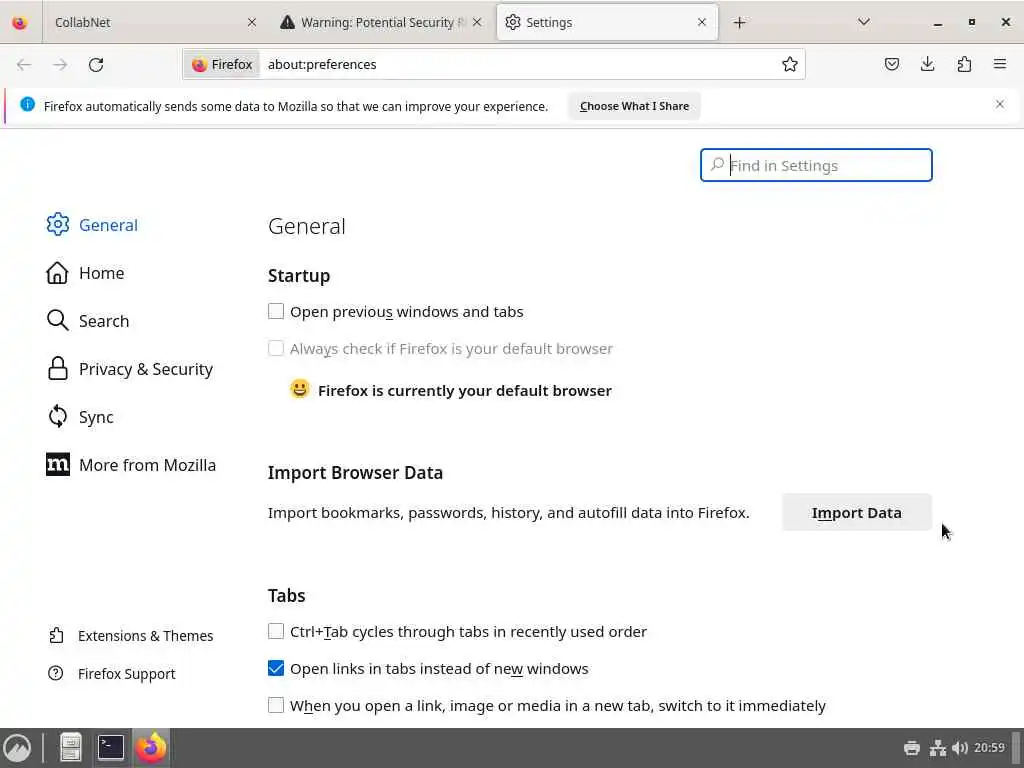Image resolution: width=1024 pixels, height=768 pixels.
Task: Enable Open previous windows and tabs
Action: [276, 312]
